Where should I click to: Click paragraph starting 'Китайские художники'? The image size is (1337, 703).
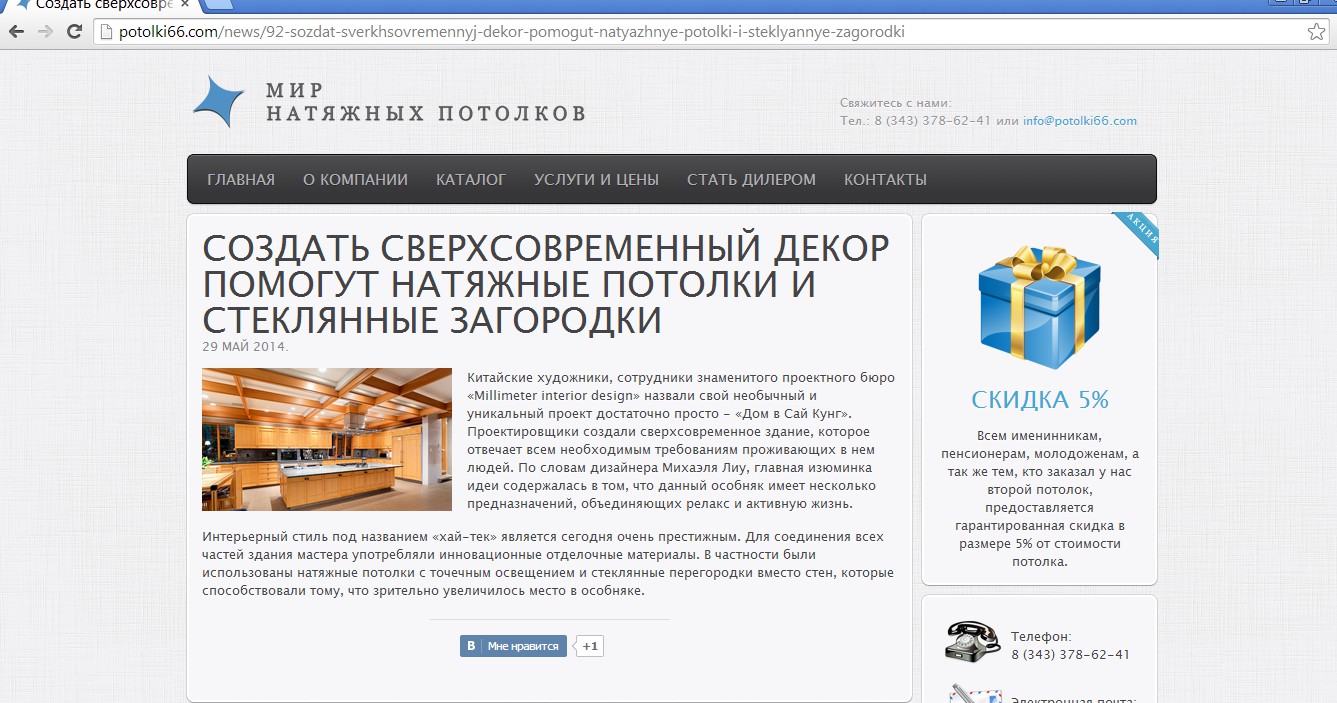point(681,441)
